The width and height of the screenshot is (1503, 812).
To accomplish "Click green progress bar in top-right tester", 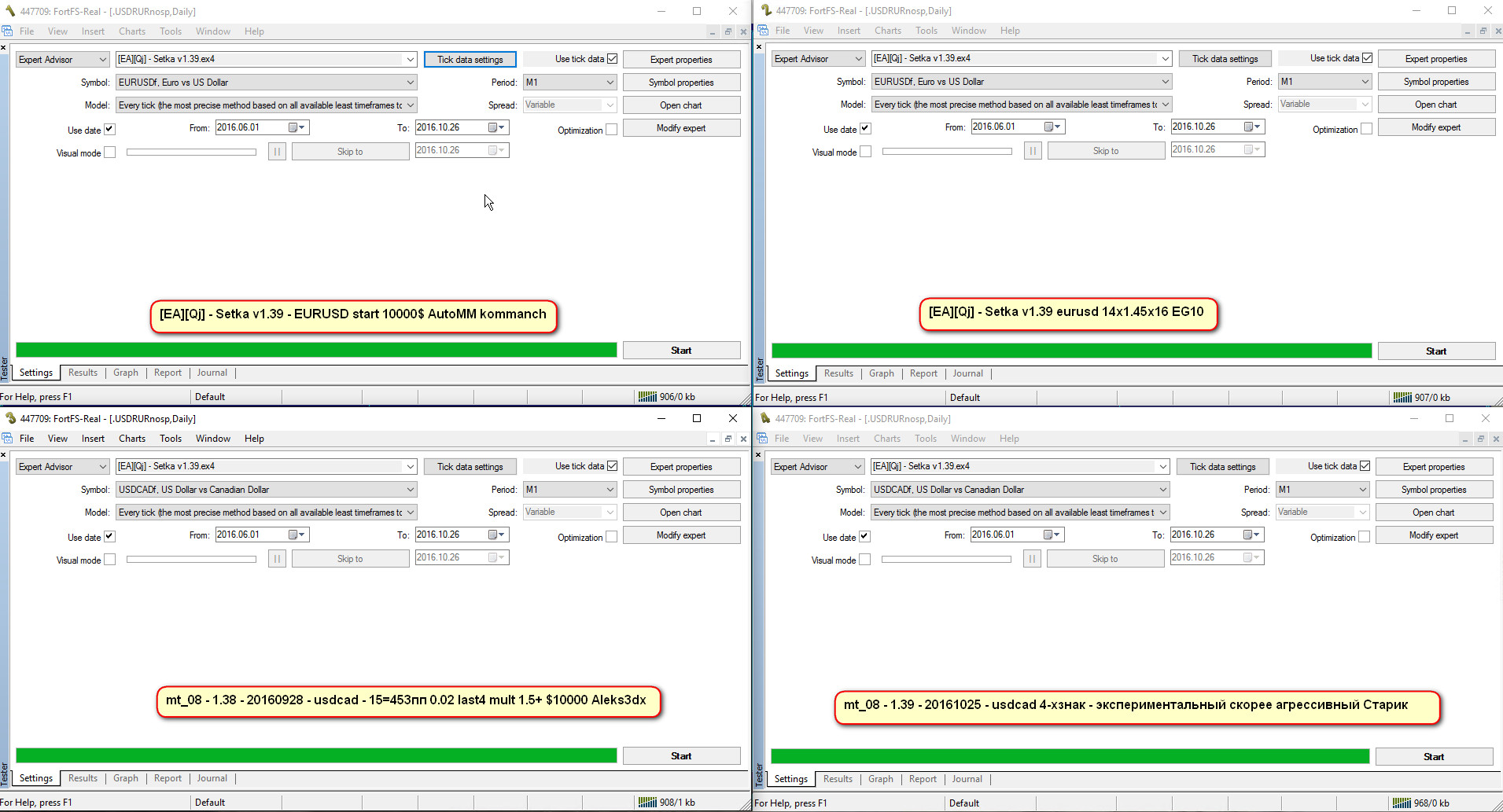I will point(1071,351).
